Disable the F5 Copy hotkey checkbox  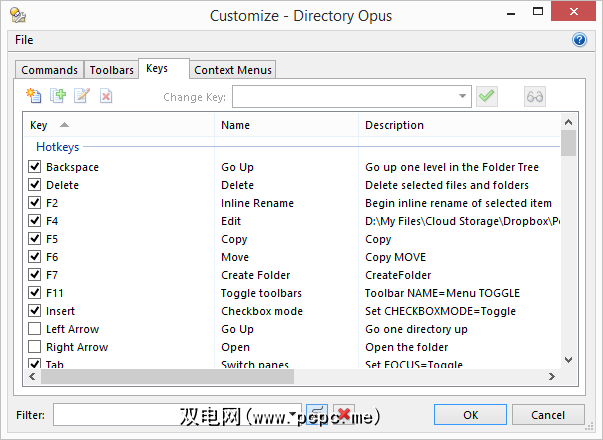click(35, 238)
